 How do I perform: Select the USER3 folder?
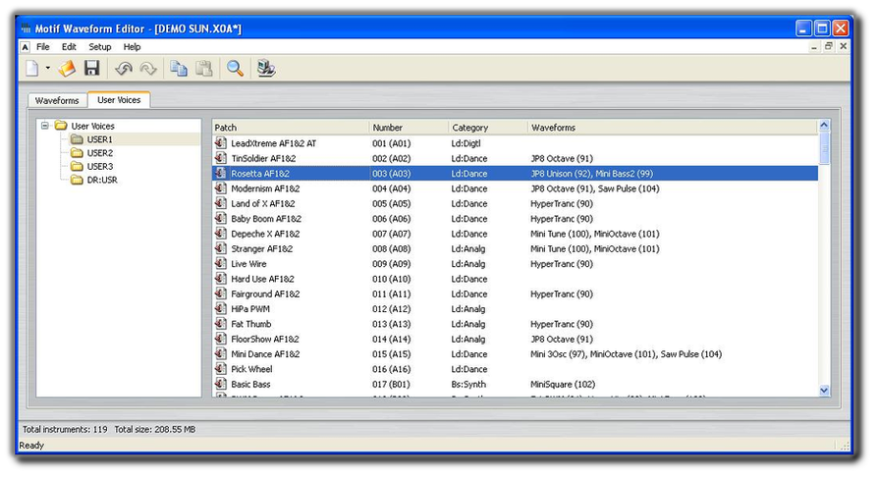pos(100,166)
